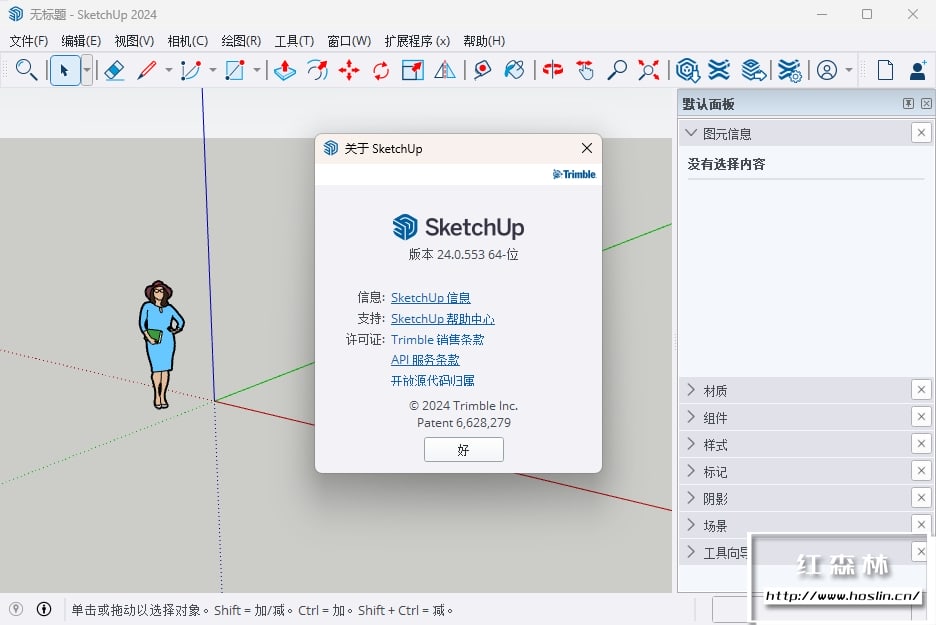
Task: Open the SketchUp 信息 link
Action: pos(430,297)
